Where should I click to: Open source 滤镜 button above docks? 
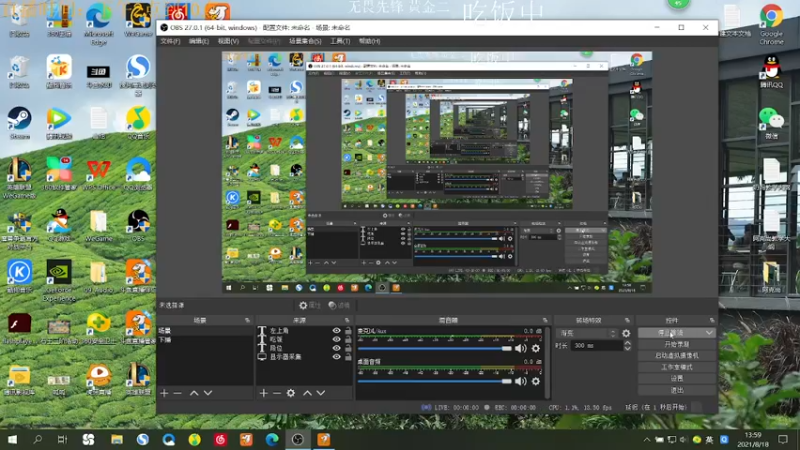click(x=339, y=305)
